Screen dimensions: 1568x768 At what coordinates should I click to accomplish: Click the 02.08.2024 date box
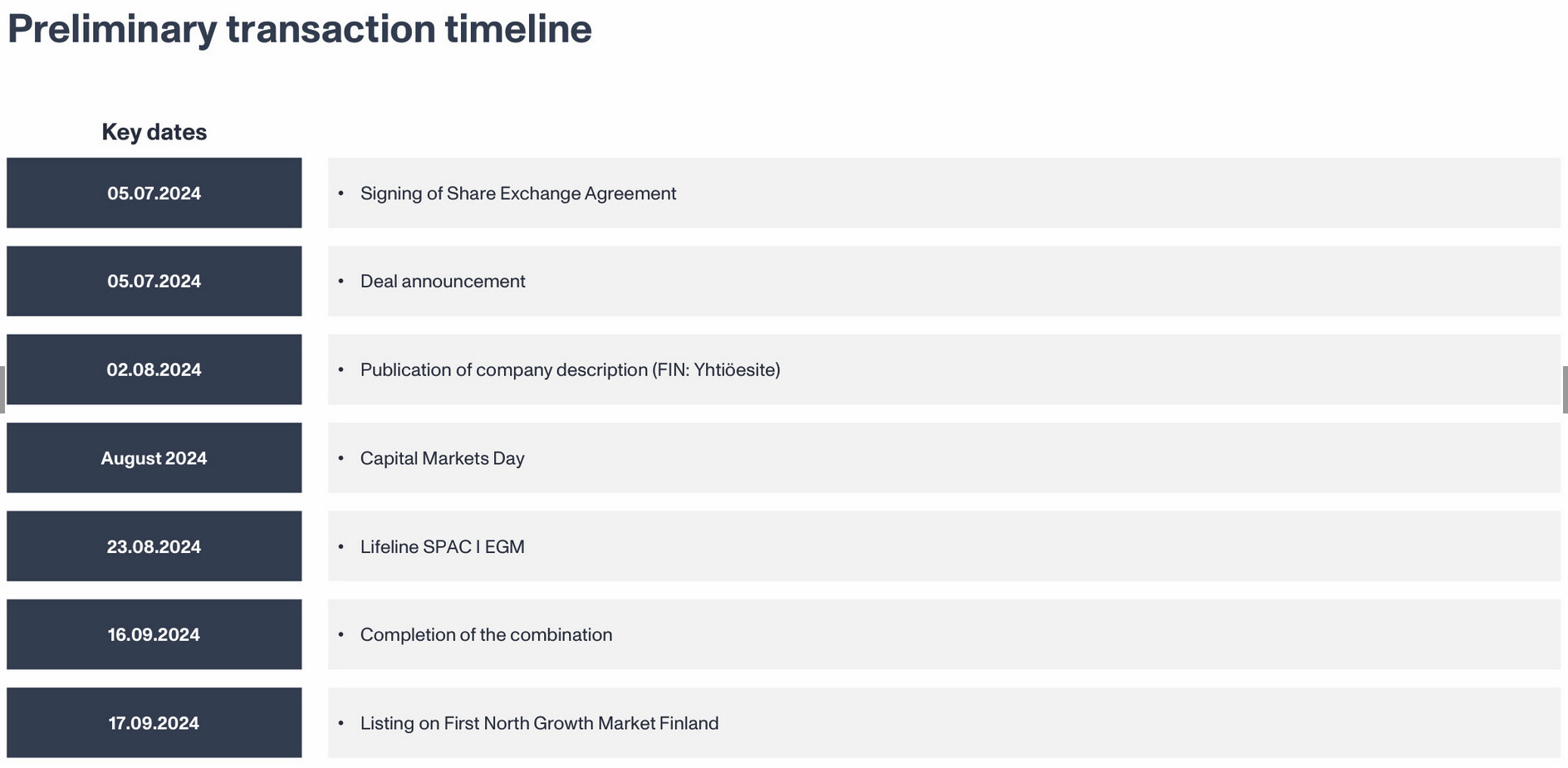coord(154,369)
